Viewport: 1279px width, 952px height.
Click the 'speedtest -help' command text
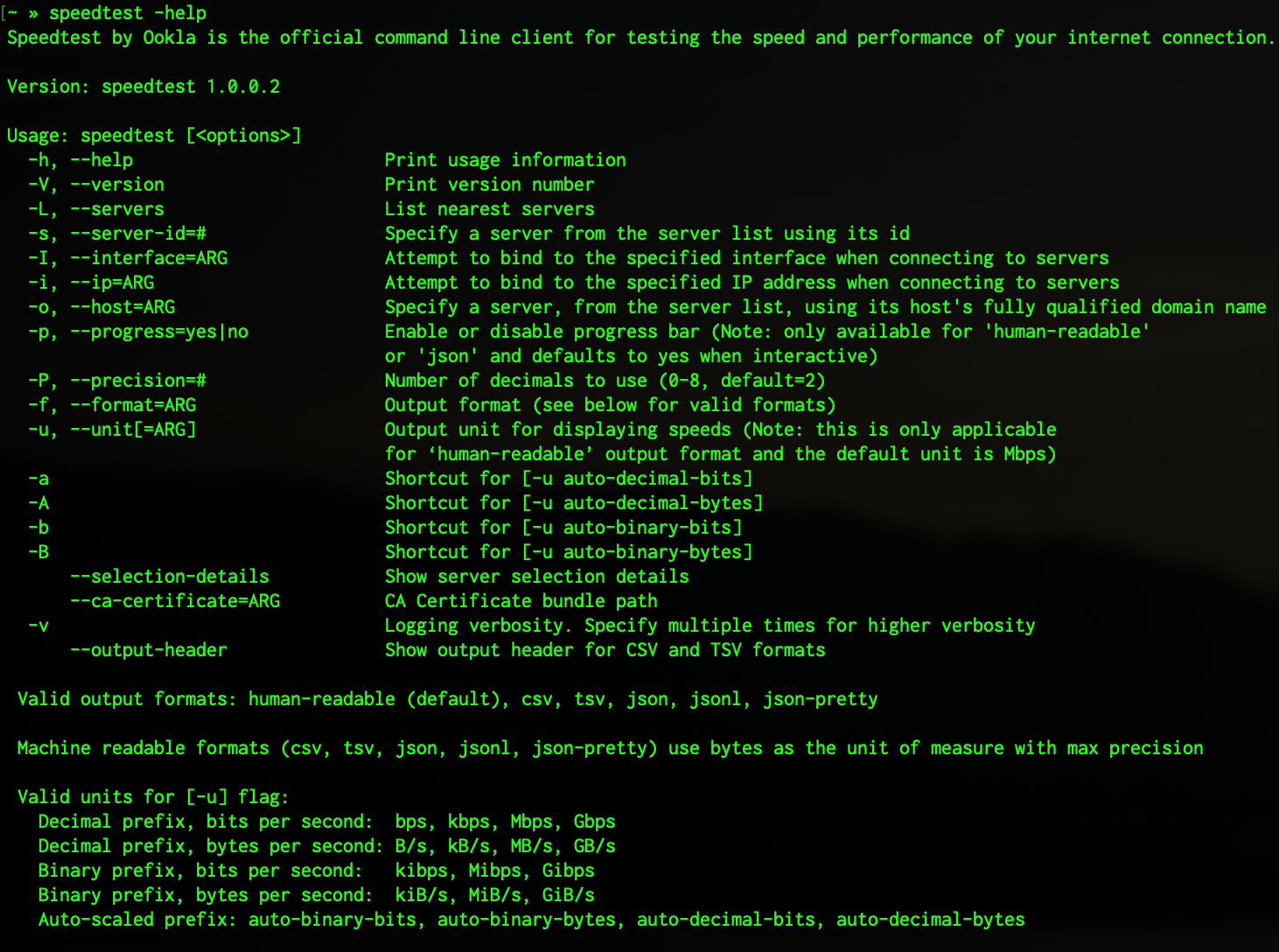(128, 13)
